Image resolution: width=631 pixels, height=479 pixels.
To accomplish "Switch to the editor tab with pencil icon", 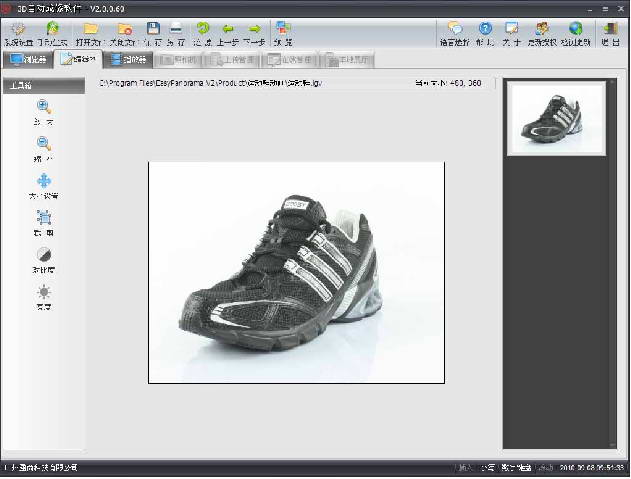I will 78,59.
